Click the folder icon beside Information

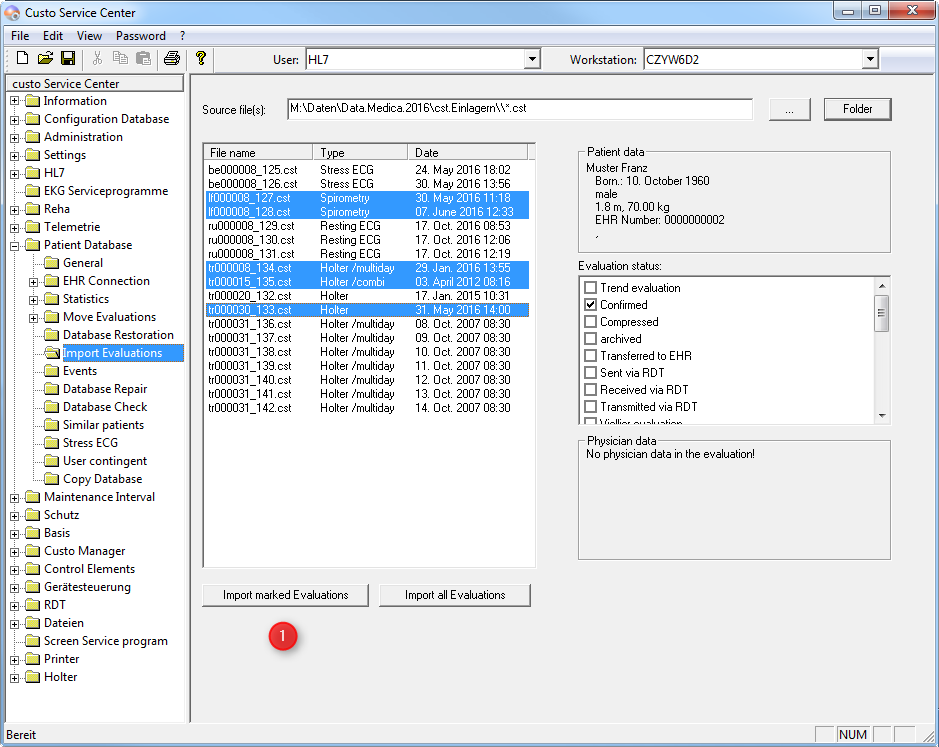pyautogui.click(x=33, y=101)
